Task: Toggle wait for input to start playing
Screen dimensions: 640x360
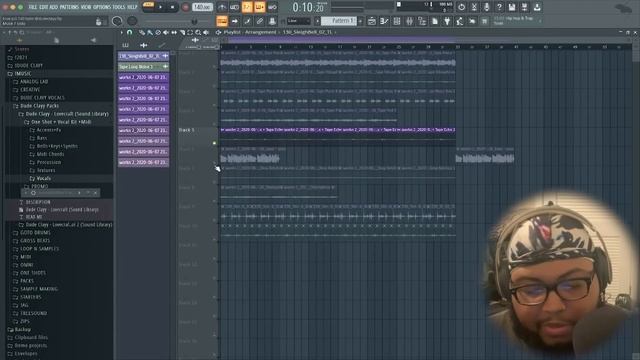Action: (235, 7)
